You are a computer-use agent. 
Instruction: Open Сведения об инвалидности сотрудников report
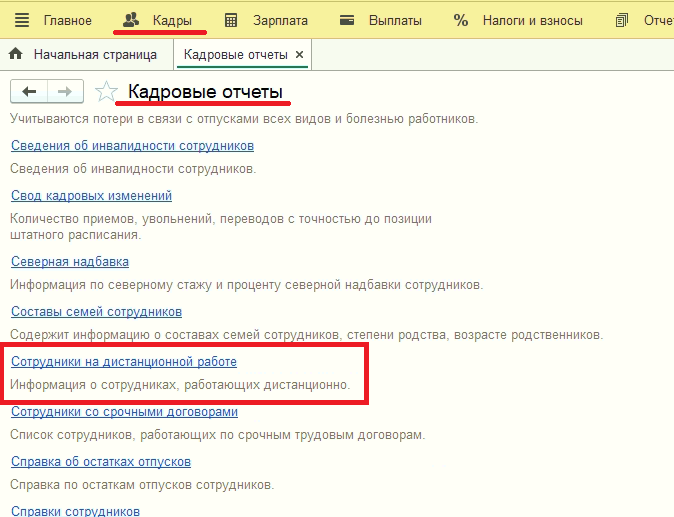(132, 146)
